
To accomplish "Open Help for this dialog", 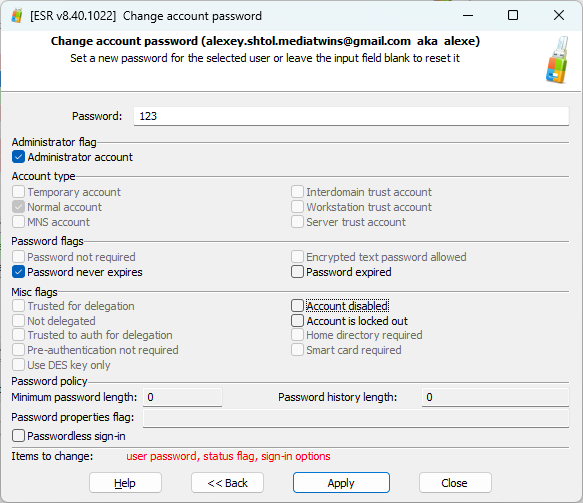I will click(x=125, y=483).
